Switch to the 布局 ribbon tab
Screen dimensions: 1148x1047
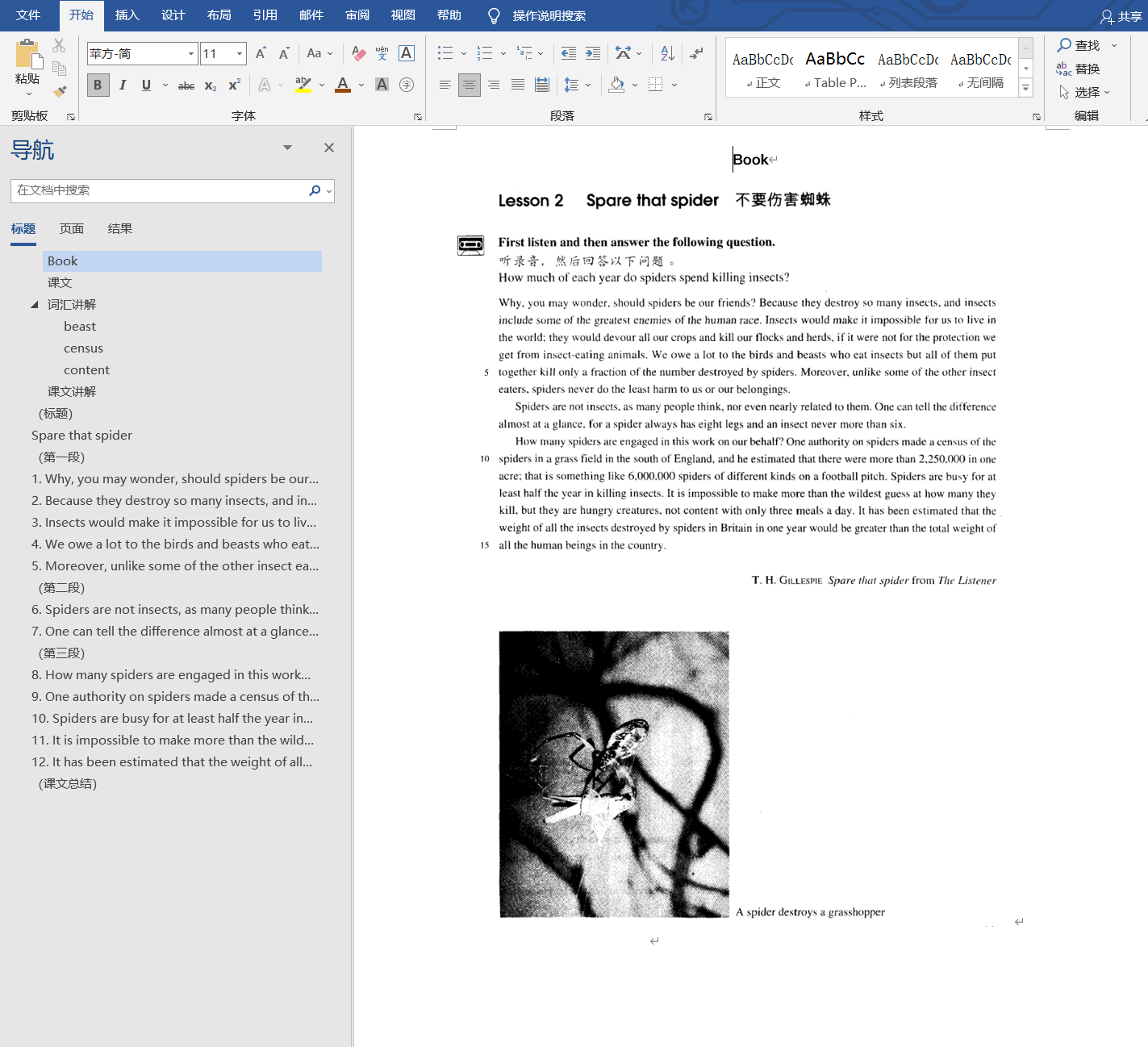pyautogui.click(x=219, y=15)
